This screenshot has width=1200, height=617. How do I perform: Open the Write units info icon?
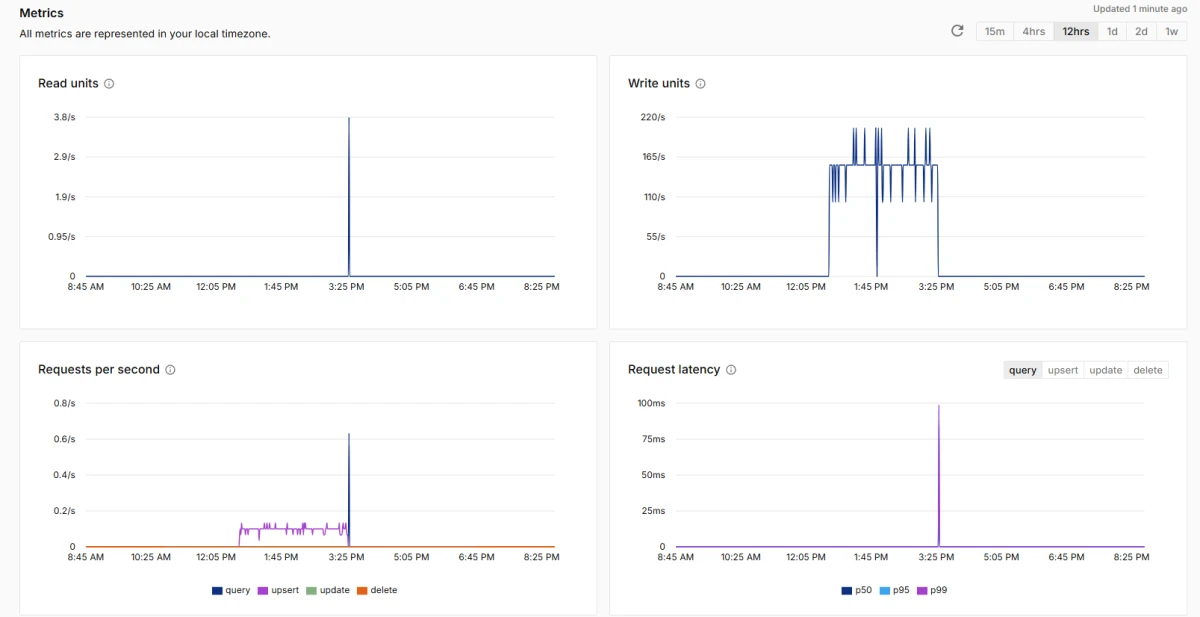click(x=700, y=84)
